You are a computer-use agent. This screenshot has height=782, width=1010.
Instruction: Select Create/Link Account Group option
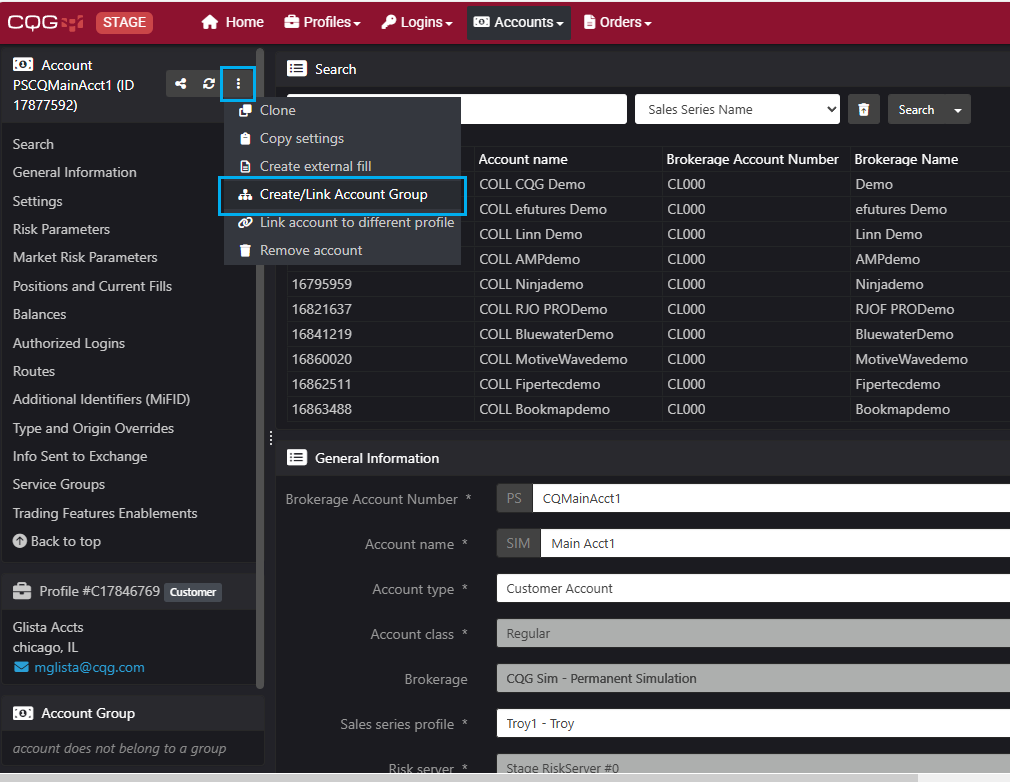[x=342, y=195]
